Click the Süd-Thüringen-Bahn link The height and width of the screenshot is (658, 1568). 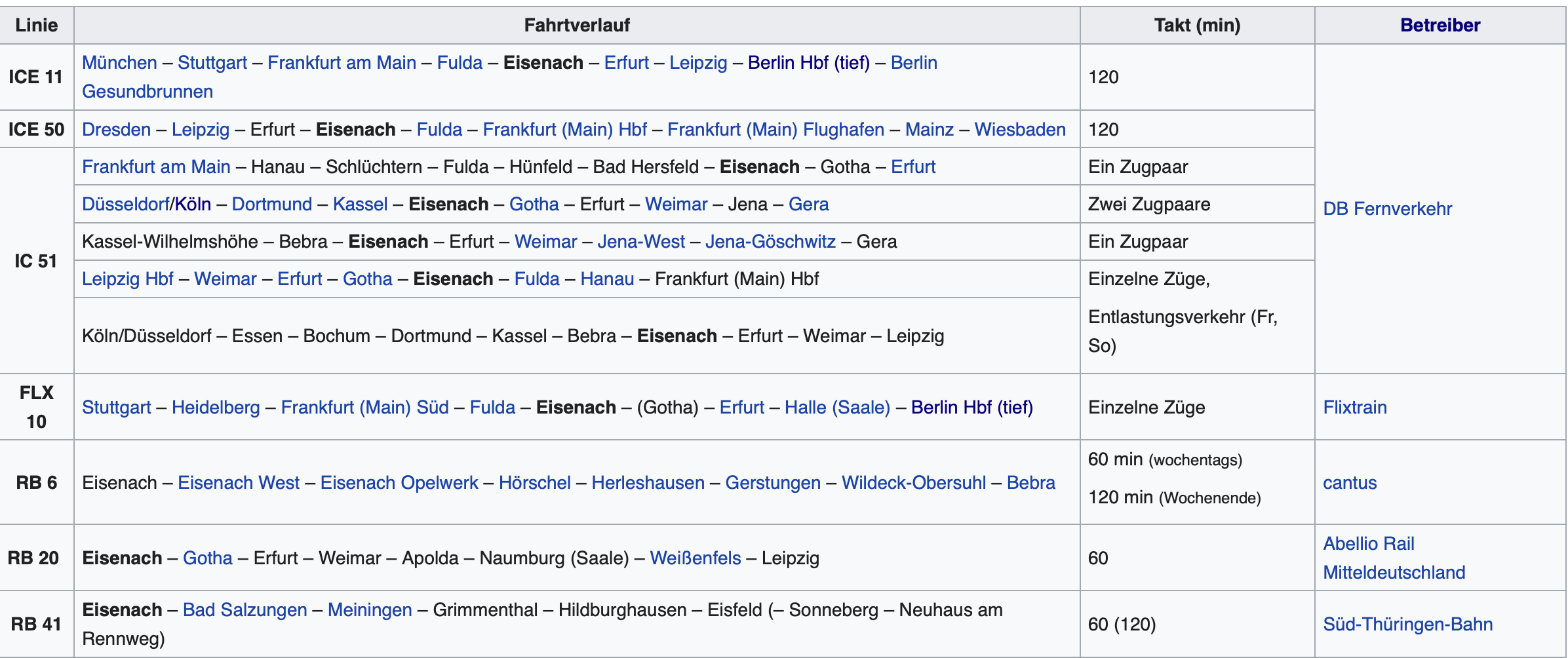1407,625
